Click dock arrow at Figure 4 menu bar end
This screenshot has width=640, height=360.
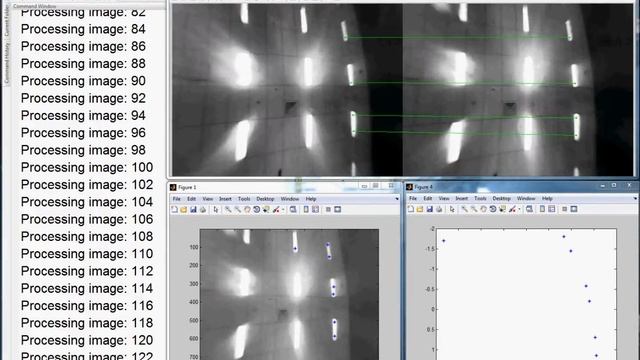636,198
